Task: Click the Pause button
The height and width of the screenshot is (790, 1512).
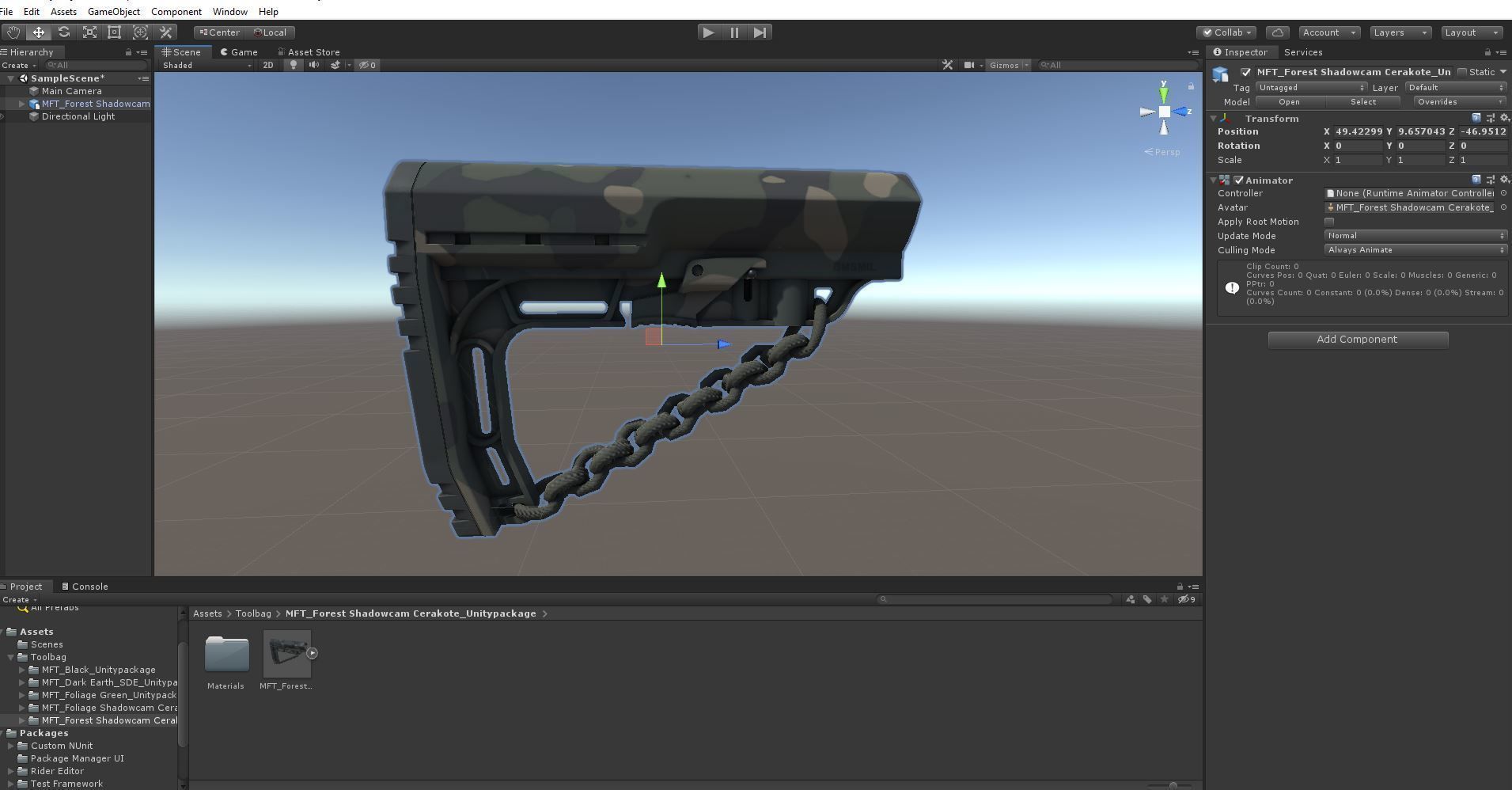Action: (x=734, y=32)
